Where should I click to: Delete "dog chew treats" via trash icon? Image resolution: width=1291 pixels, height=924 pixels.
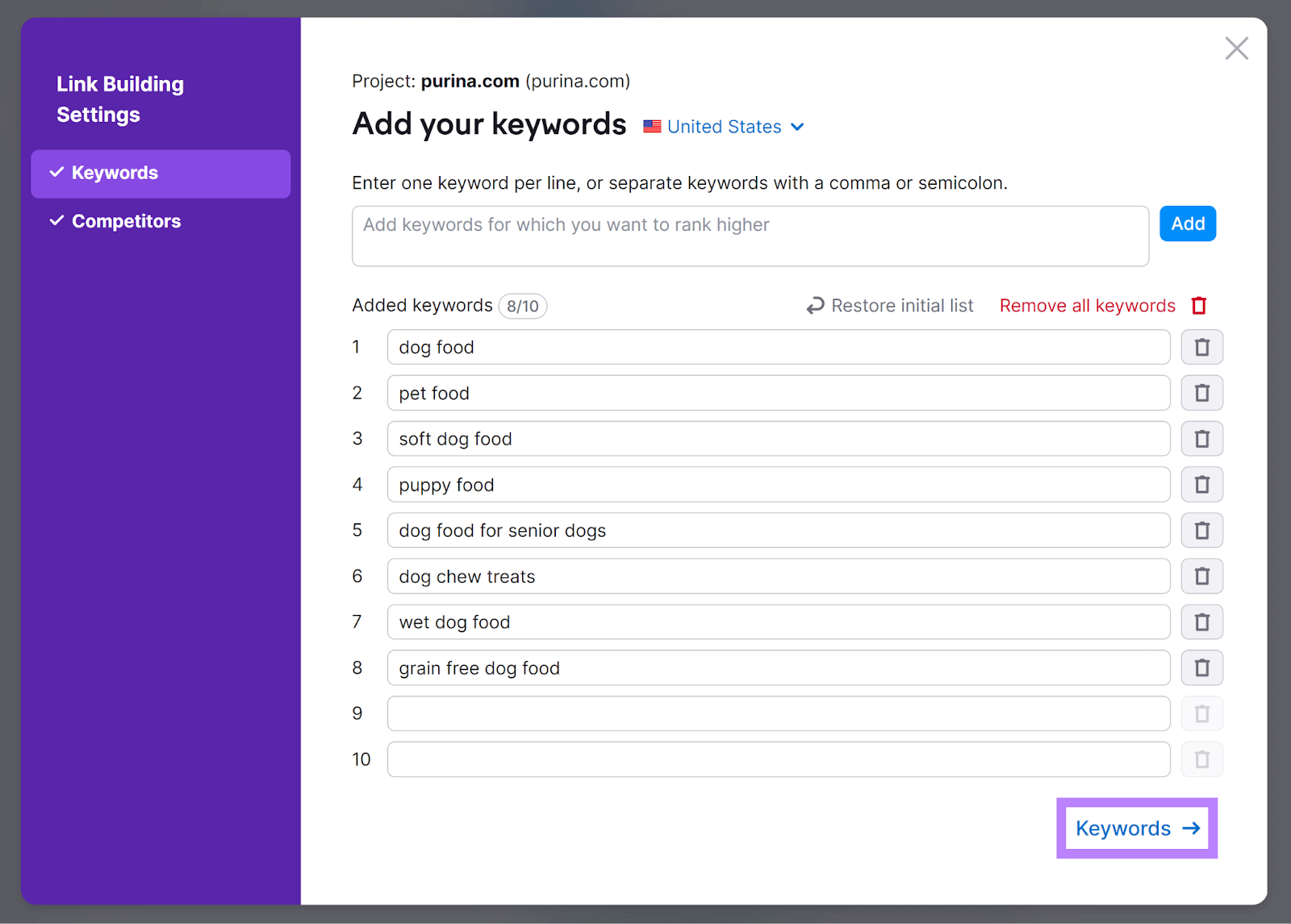coord(1201,576)
